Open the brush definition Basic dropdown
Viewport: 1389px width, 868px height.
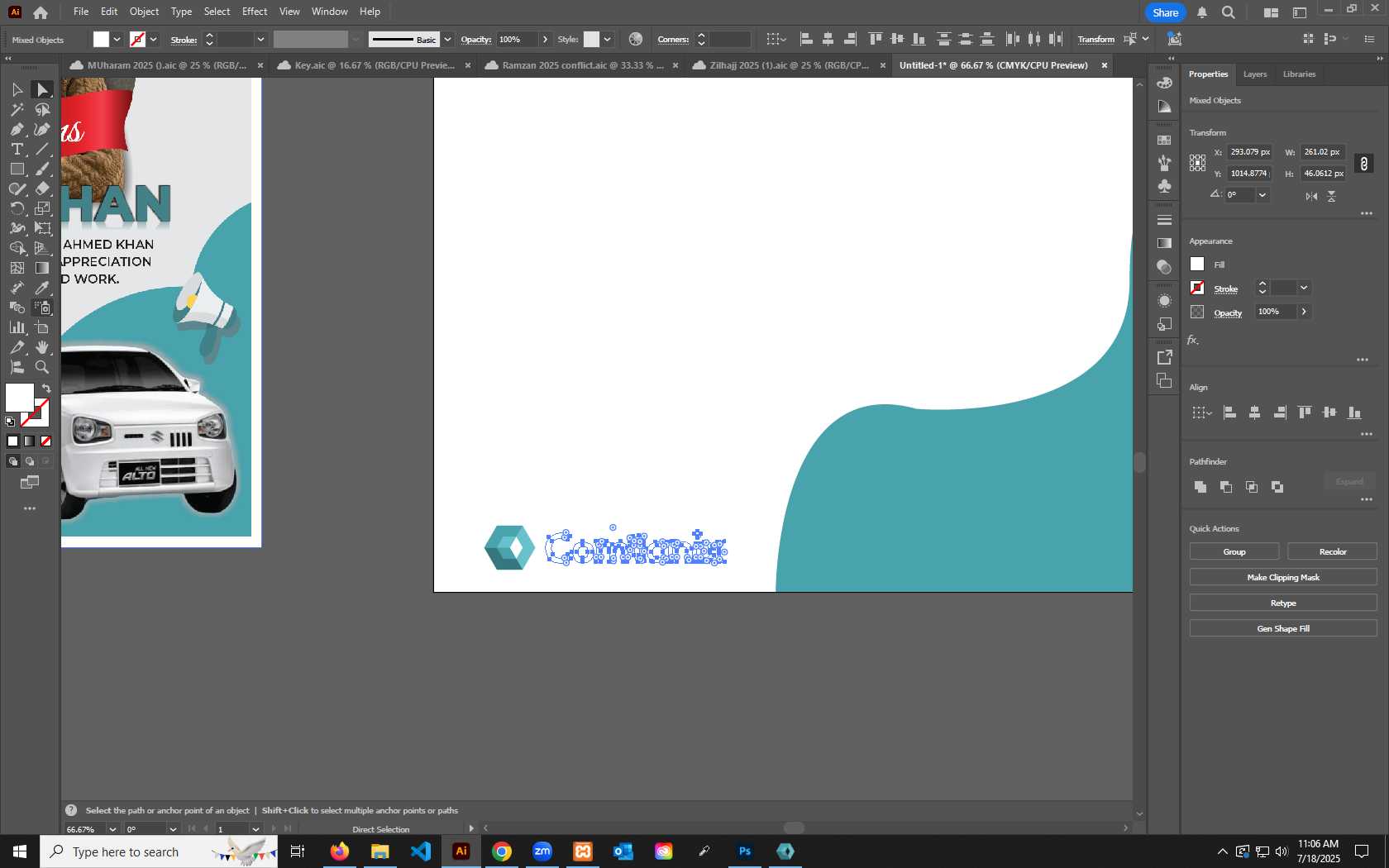(x=447, y=40)
